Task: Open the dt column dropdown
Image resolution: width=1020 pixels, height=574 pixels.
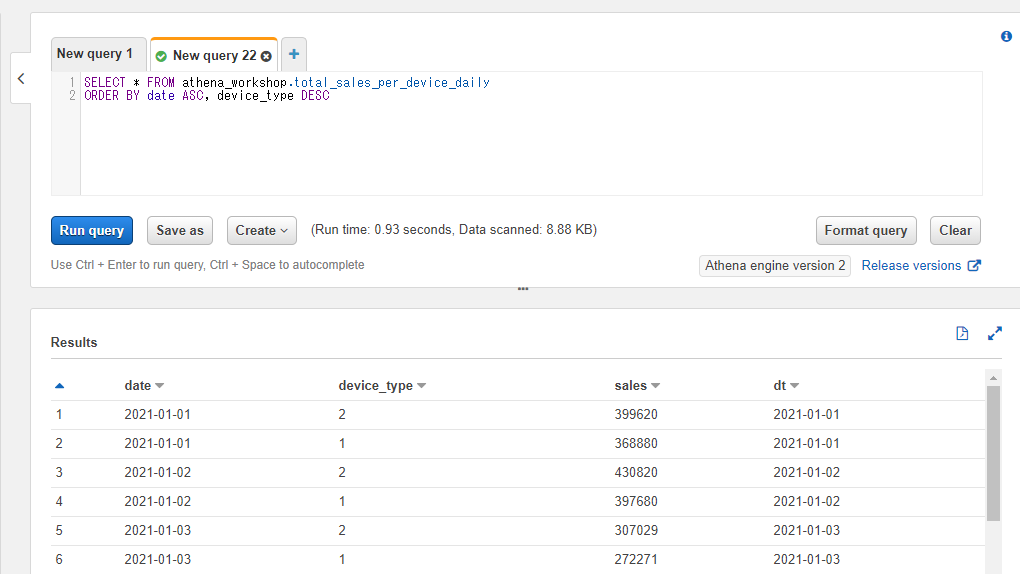Action: click(x=794, y=386)
